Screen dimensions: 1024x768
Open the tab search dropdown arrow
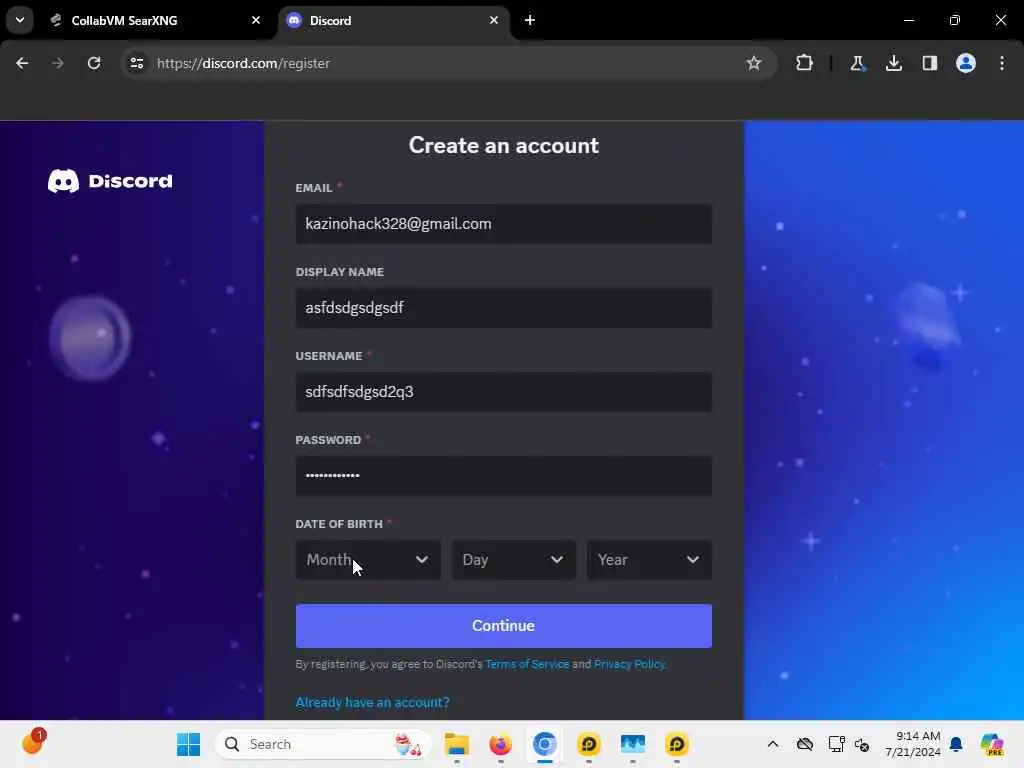point(20,20)
